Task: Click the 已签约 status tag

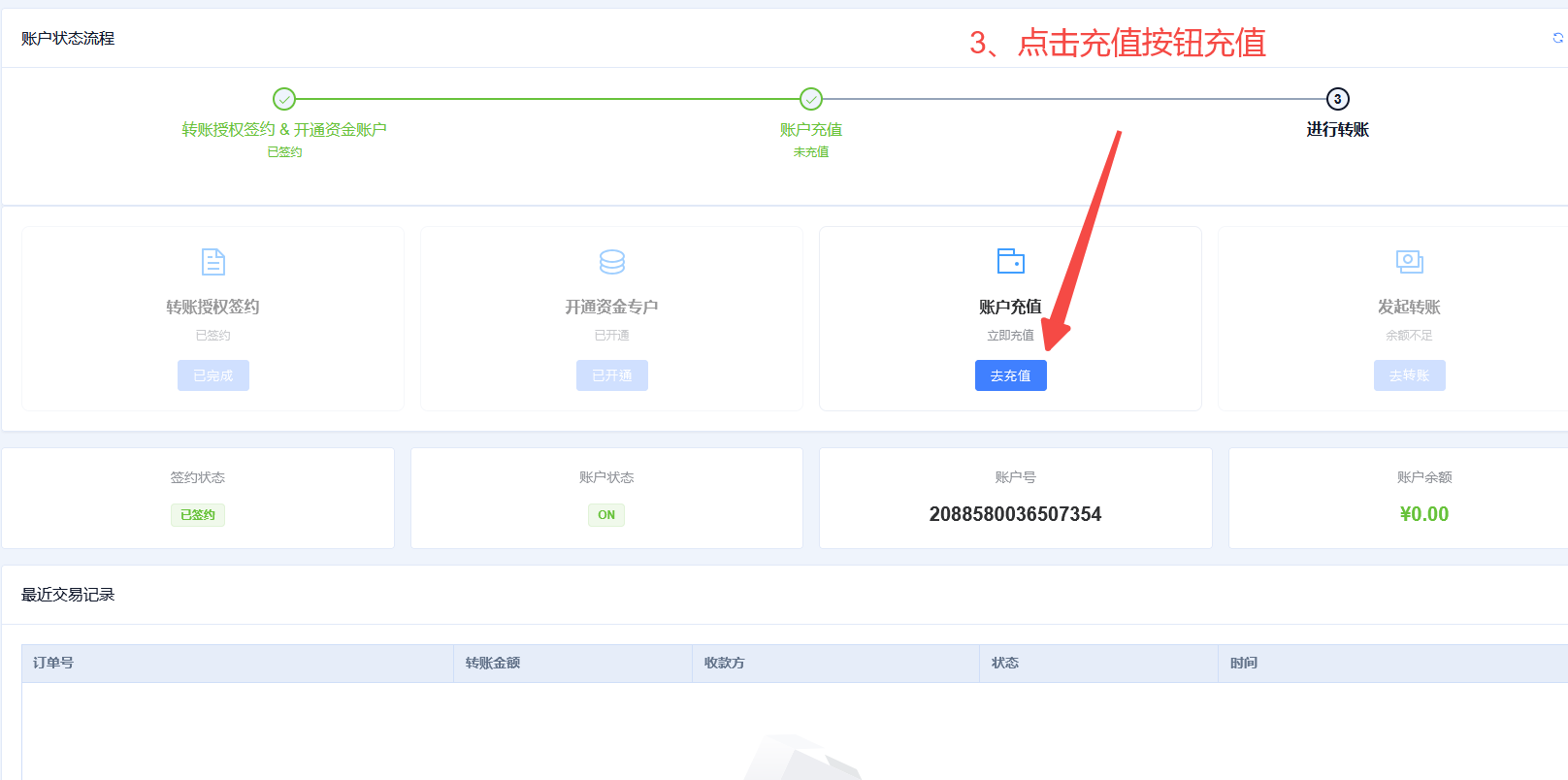Action: pos(198,515)
